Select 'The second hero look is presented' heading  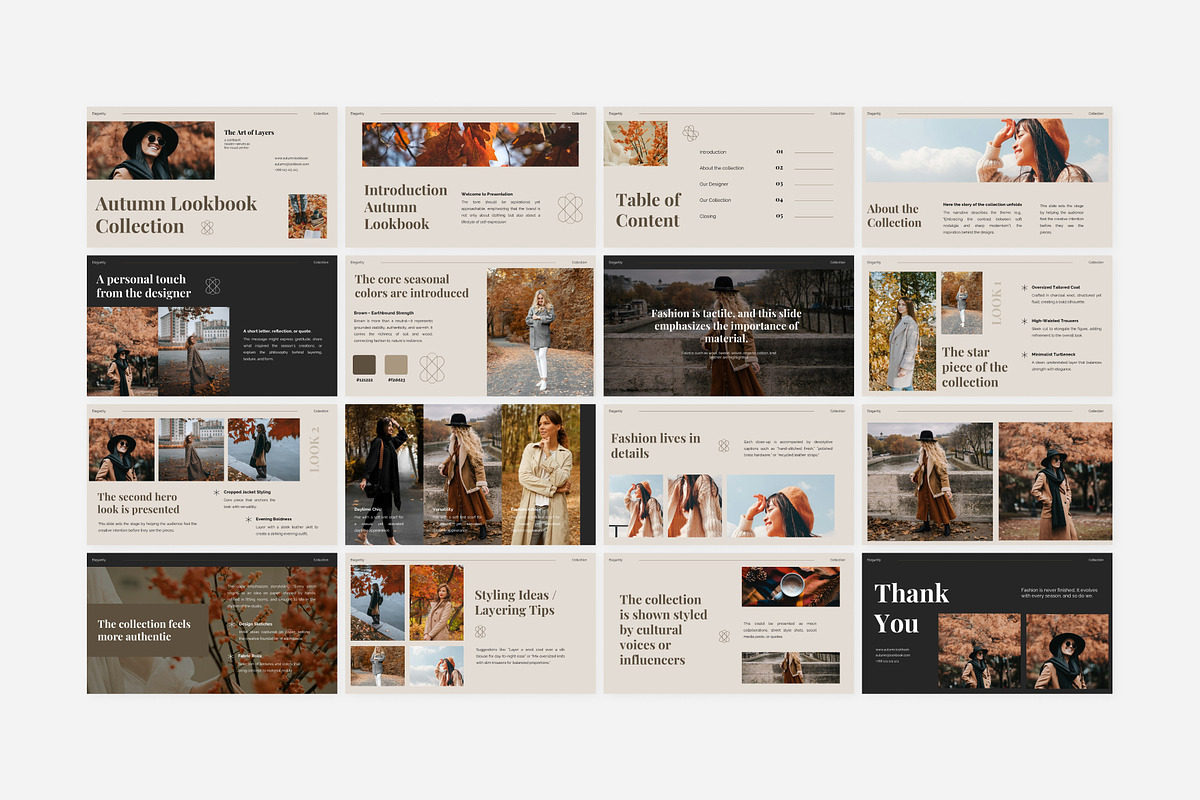(x=138, y=503)
